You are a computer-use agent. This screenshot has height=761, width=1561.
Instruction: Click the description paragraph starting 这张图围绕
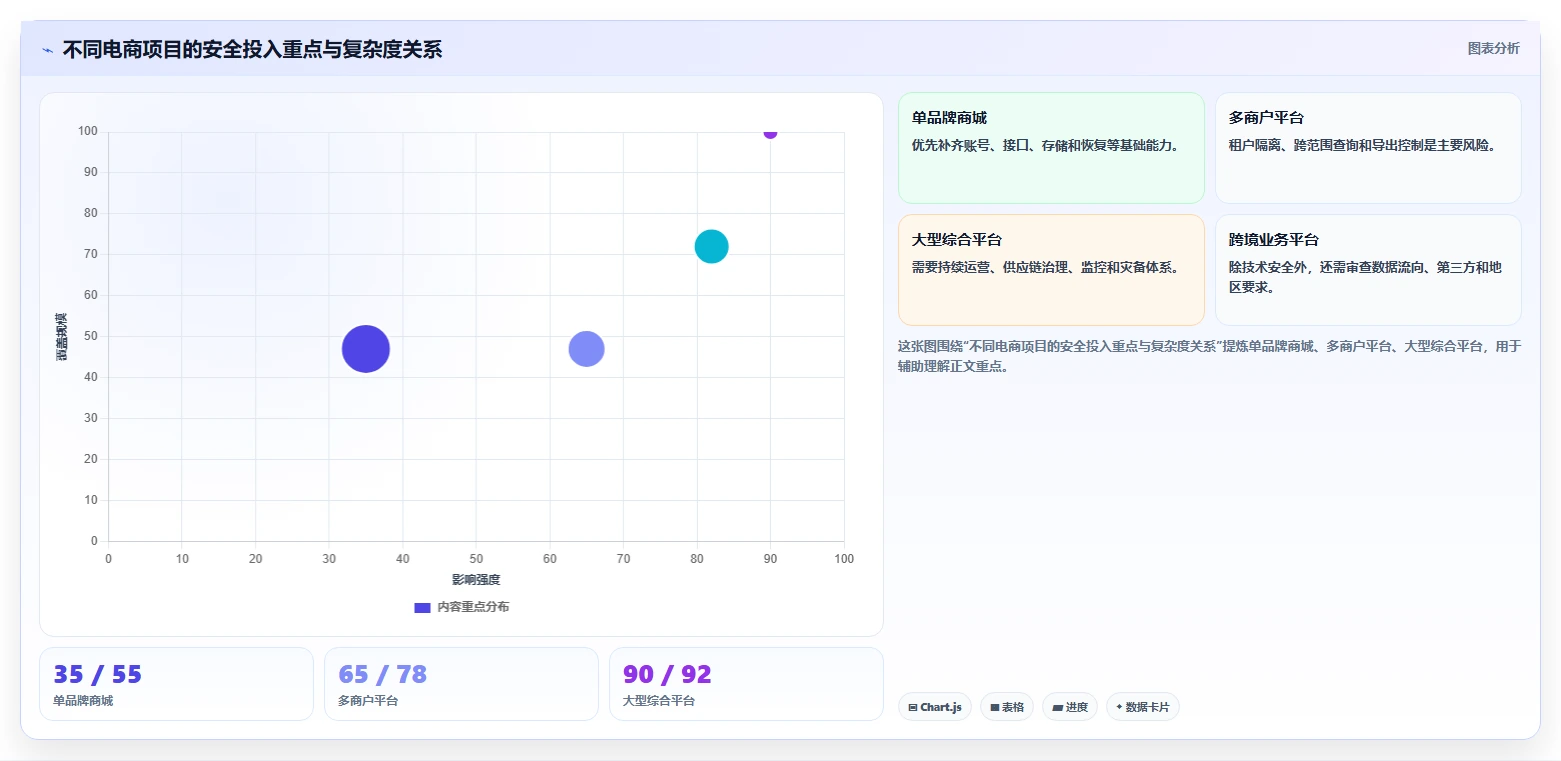tap(1210, 356)
